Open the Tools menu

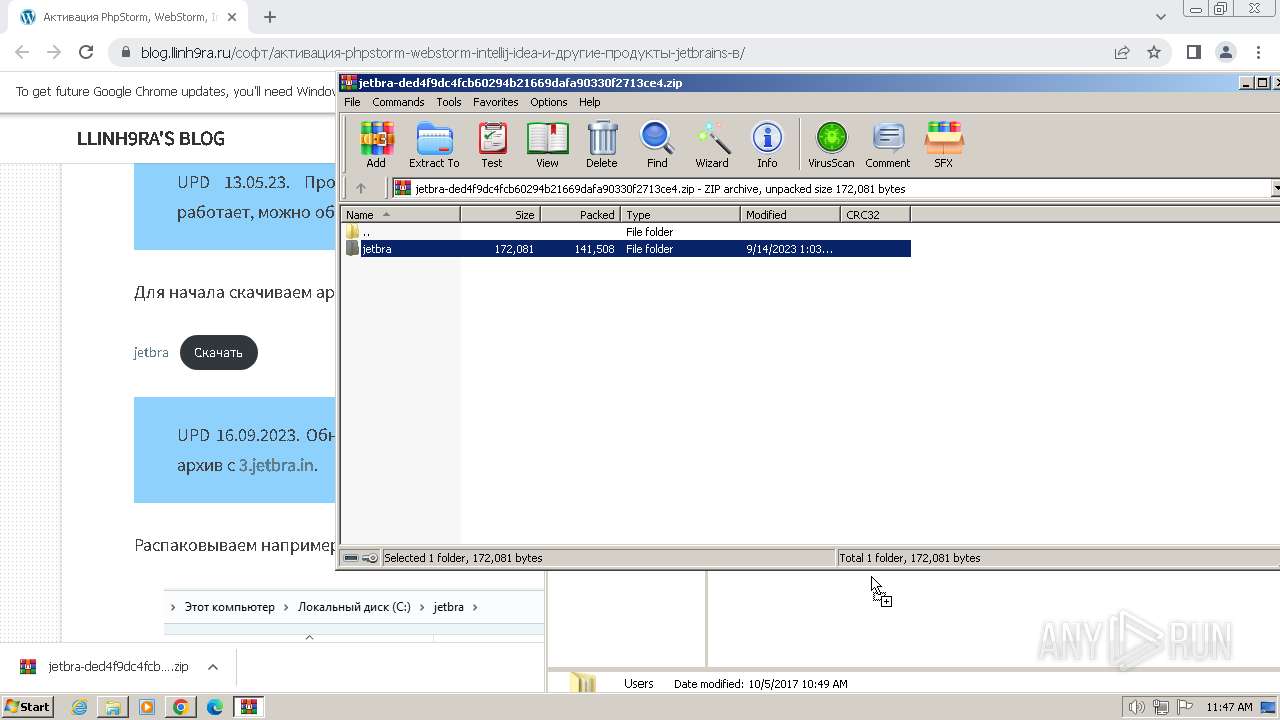click(449, 102)
